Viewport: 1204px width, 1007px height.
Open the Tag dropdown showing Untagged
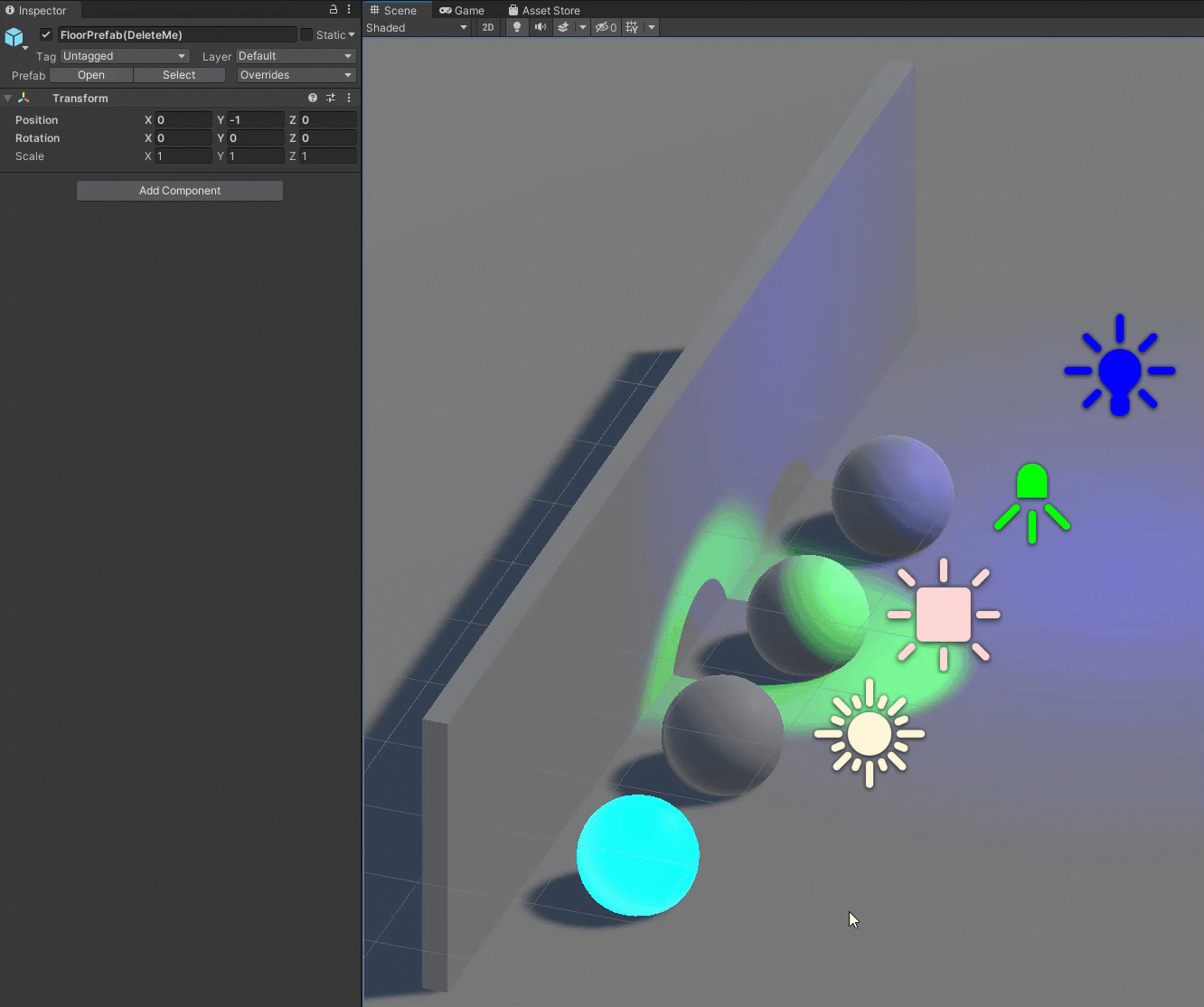click(124, 56)
